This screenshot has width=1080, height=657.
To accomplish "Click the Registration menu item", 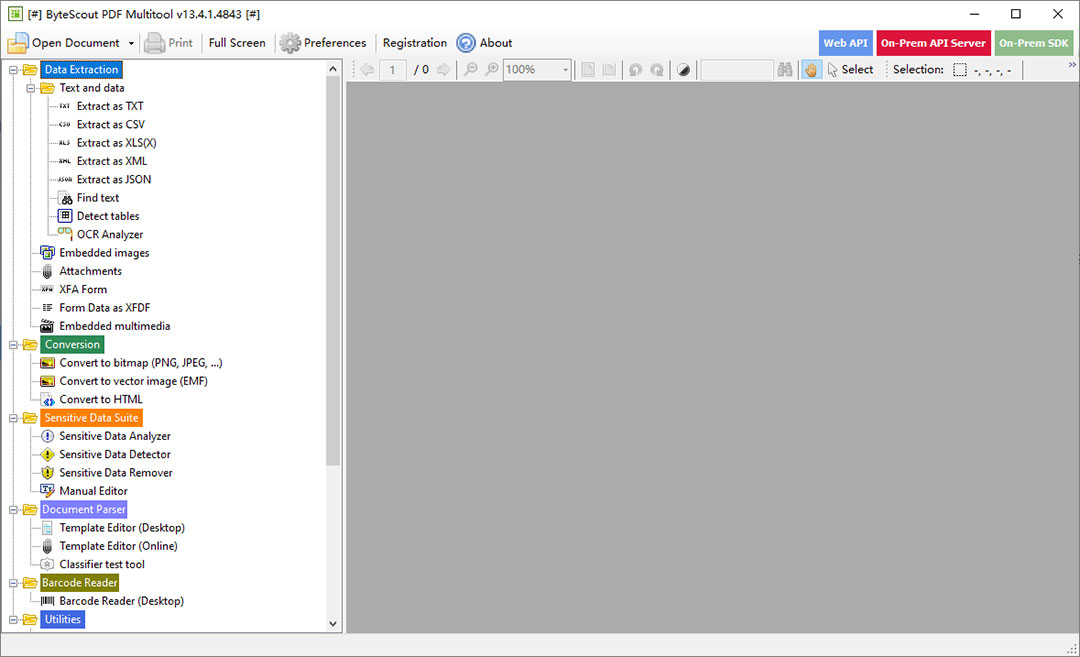I will (414, 43).
